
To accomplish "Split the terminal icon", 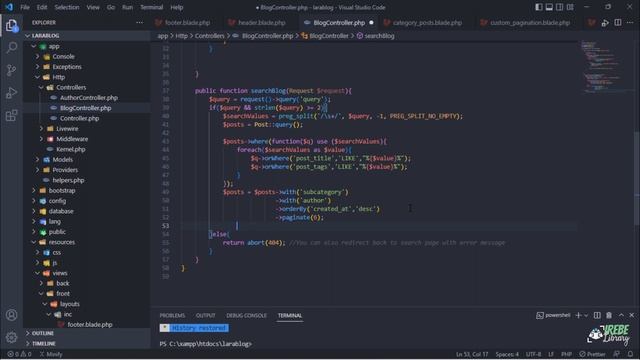I will [597, 315].
